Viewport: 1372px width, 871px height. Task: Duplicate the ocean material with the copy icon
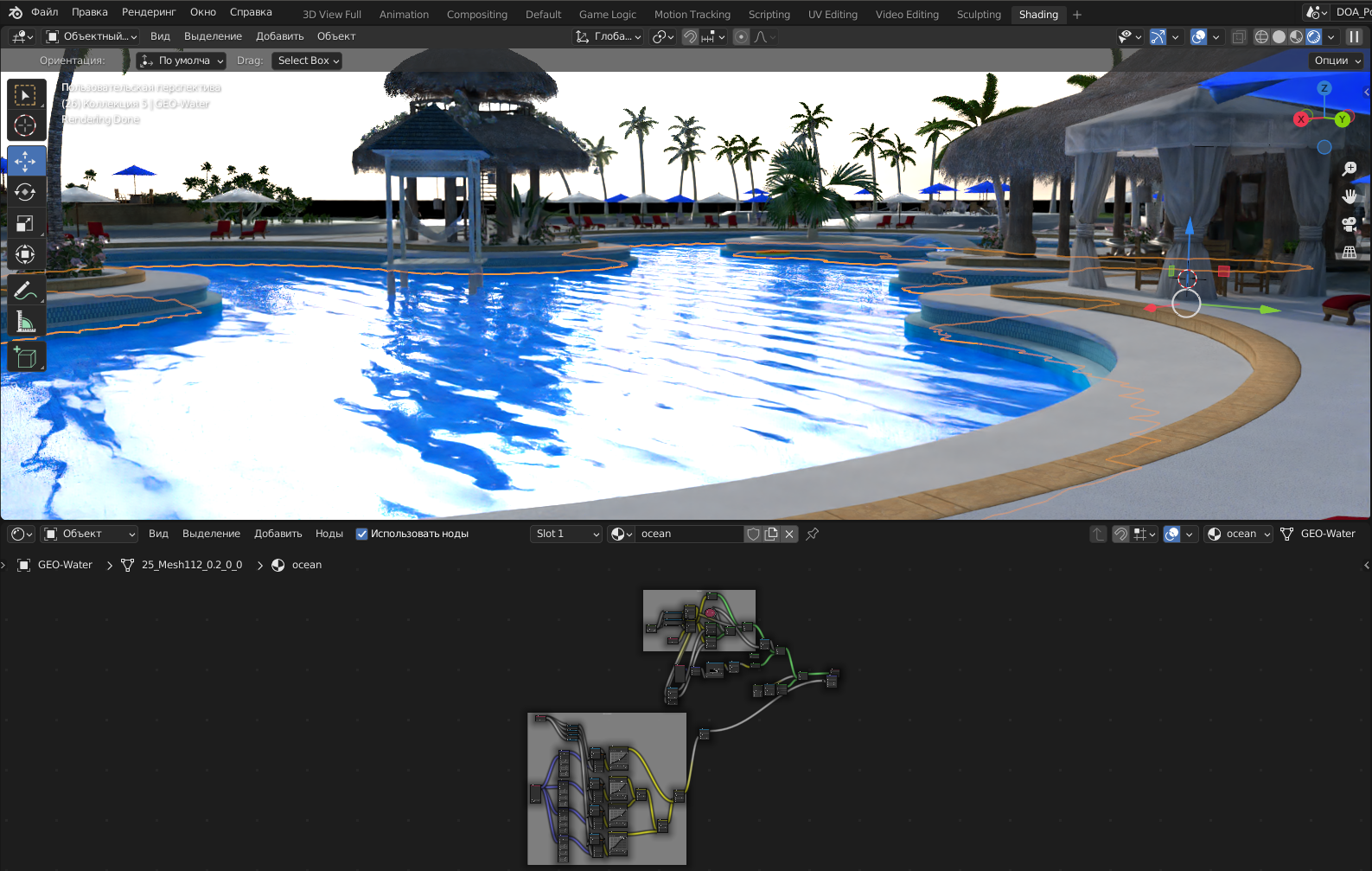point(771,535)
